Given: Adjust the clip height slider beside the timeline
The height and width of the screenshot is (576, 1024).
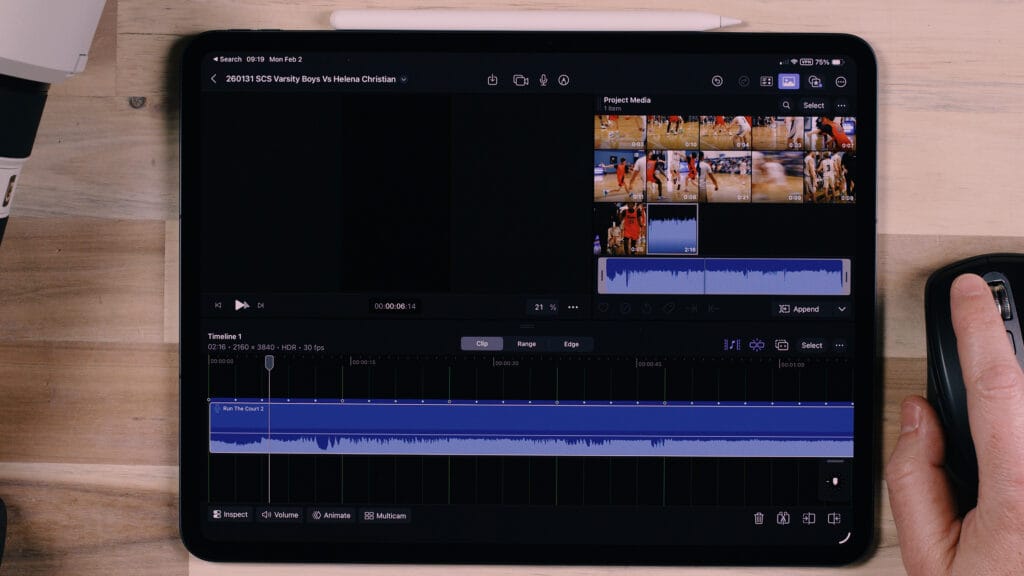Looking at the screenshot, I should click(835, 480).
